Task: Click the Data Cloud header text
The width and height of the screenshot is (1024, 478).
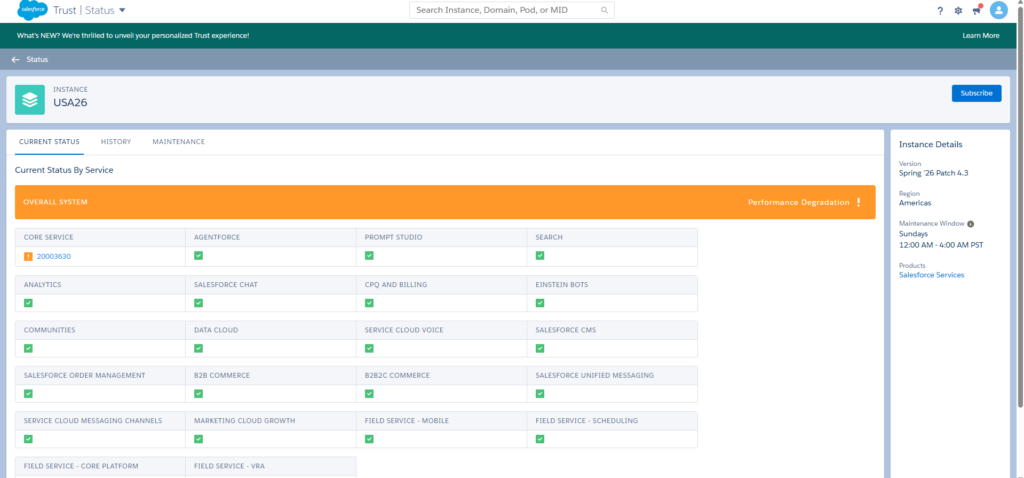Action: (216, 330)
